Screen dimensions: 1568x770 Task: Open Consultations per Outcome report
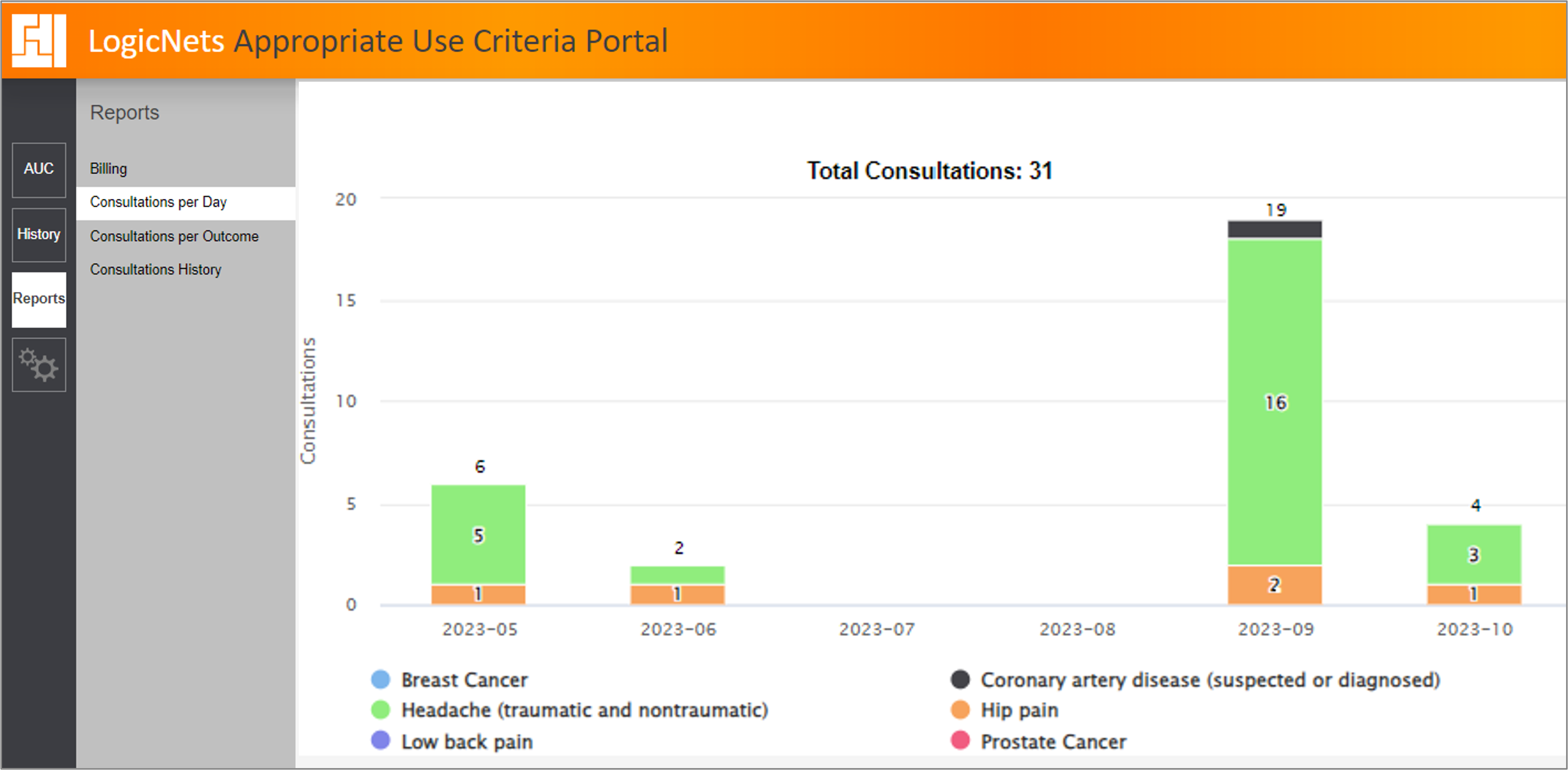point(174,236)
